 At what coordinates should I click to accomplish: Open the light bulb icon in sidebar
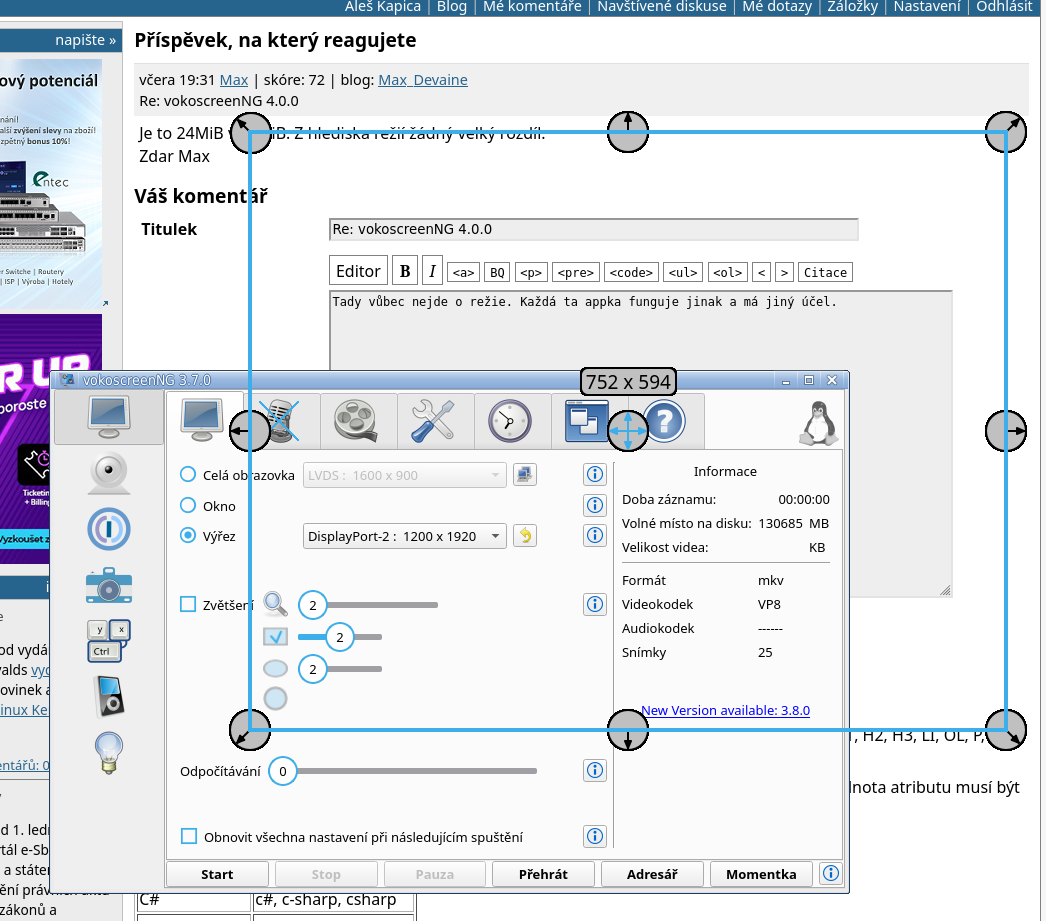[x=109, y=752]
